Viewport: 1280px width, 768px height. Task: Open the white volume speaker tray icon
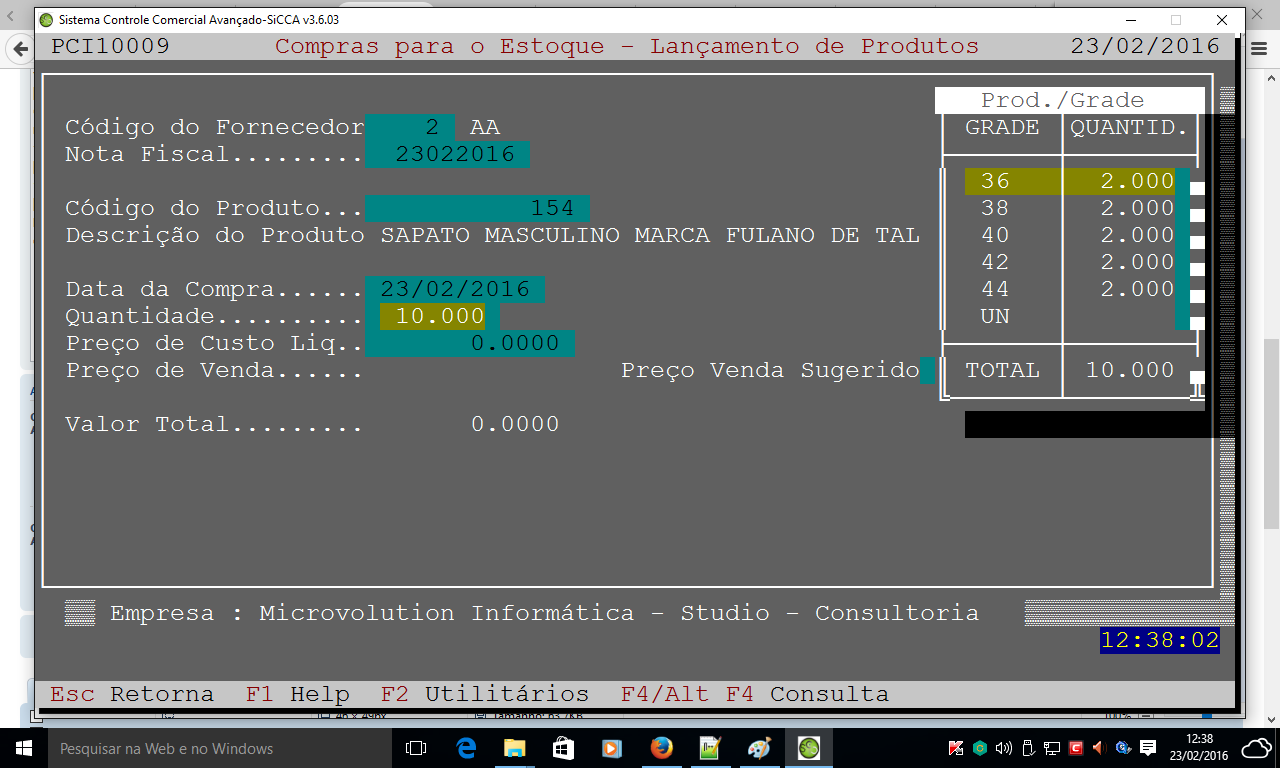[x=1004, y=748]
